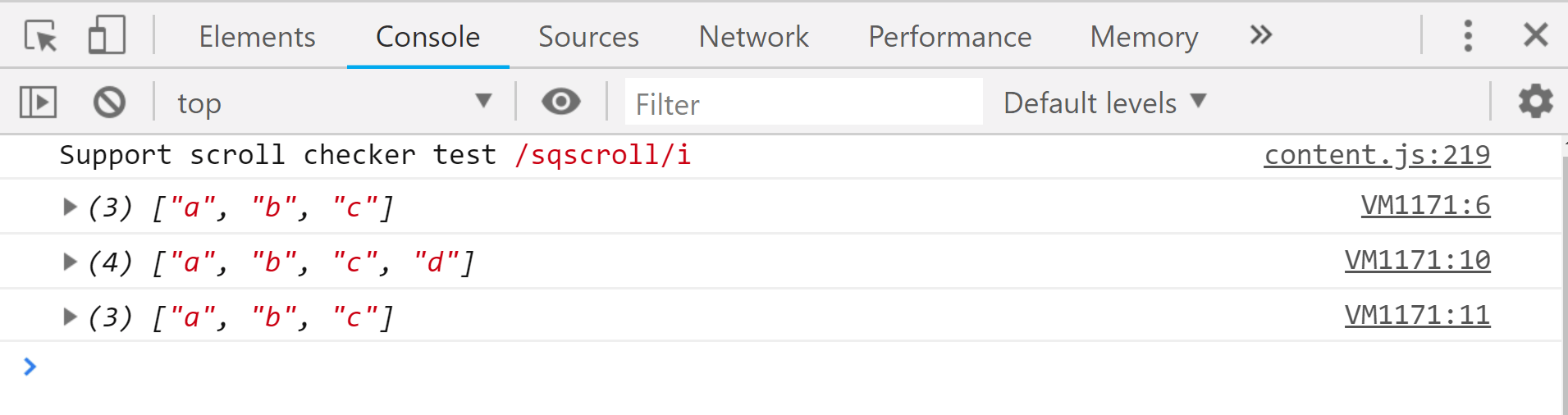Toggle the device toolbar icon
1568x415 pixels.
107,35
